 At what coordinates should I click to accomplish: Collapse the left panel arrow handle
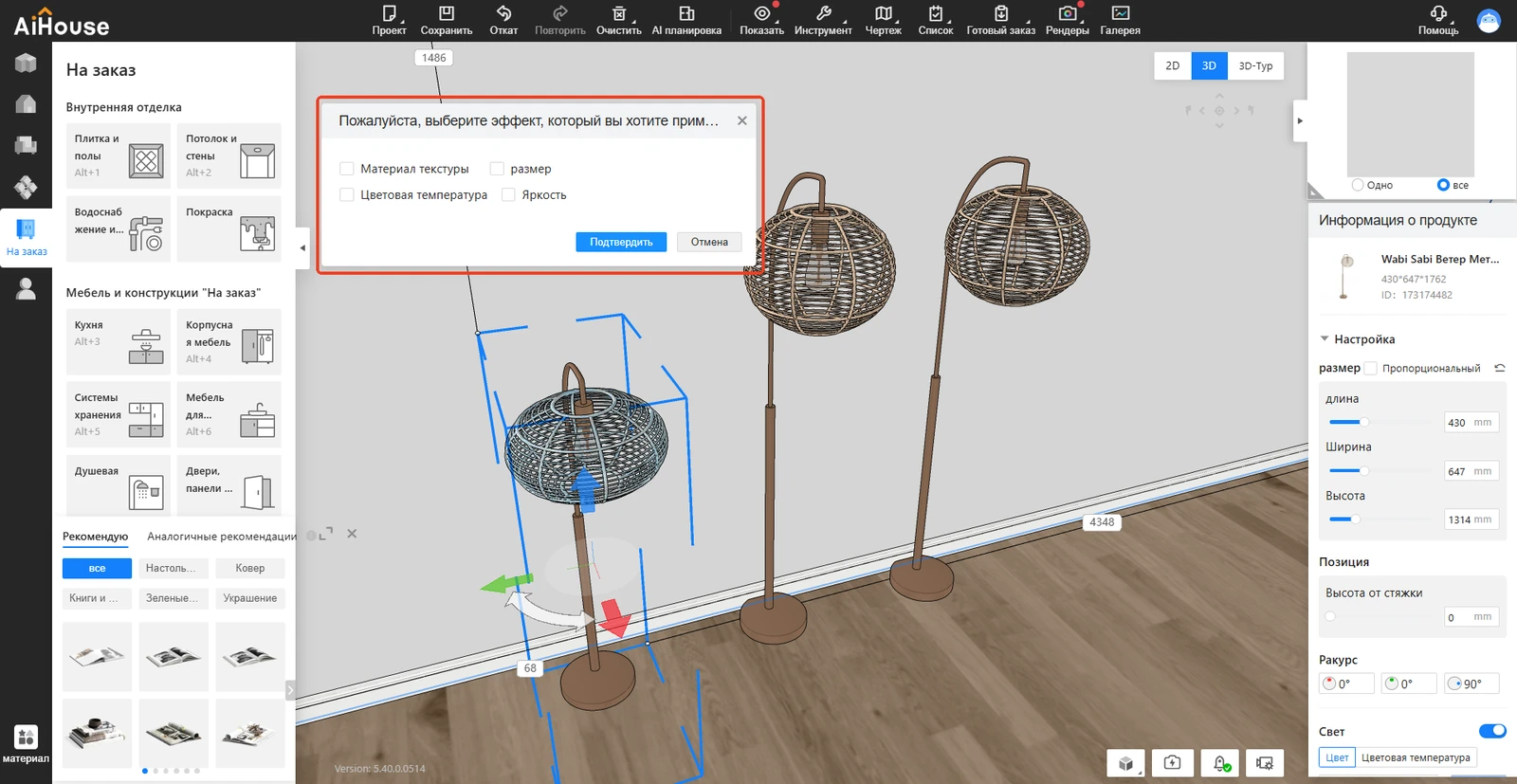click(302, 248)
